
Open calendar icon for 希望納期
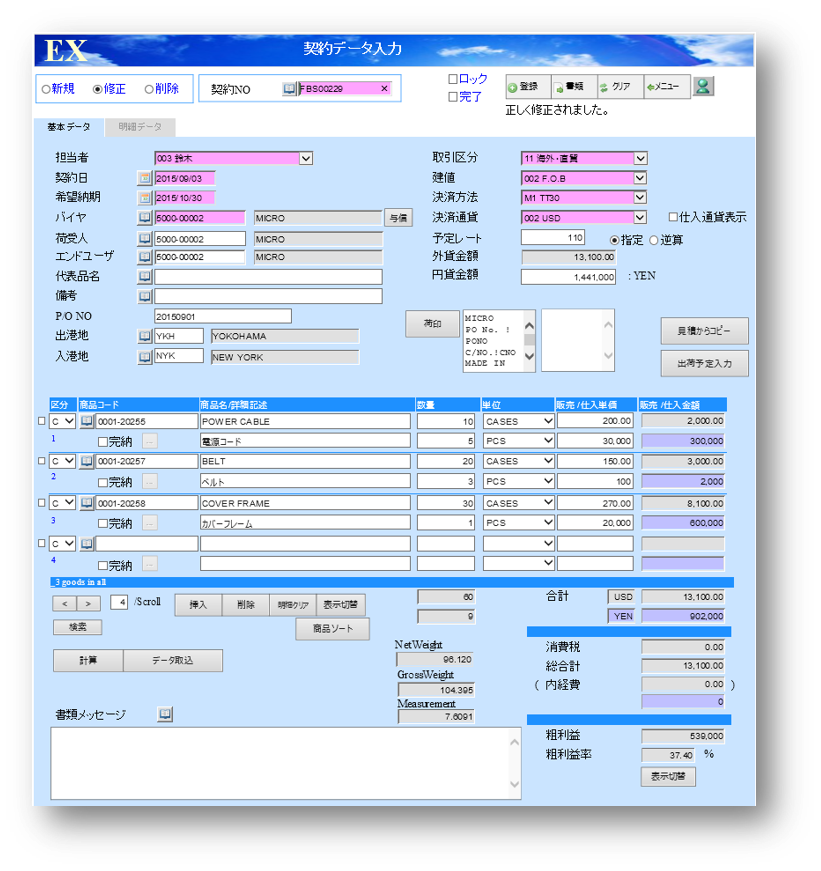144,198
